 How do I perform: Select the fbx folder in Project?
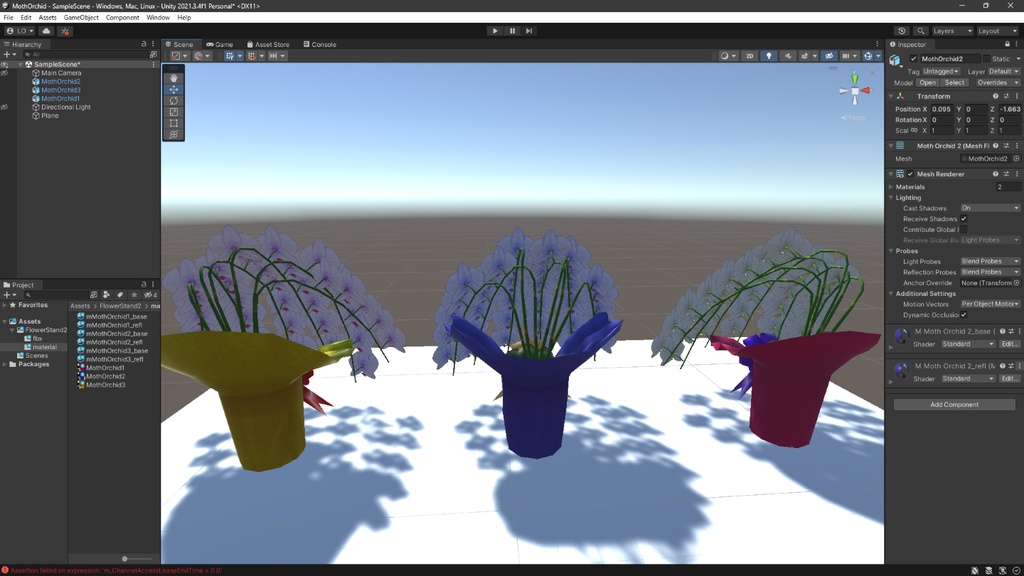click(37, 339)
